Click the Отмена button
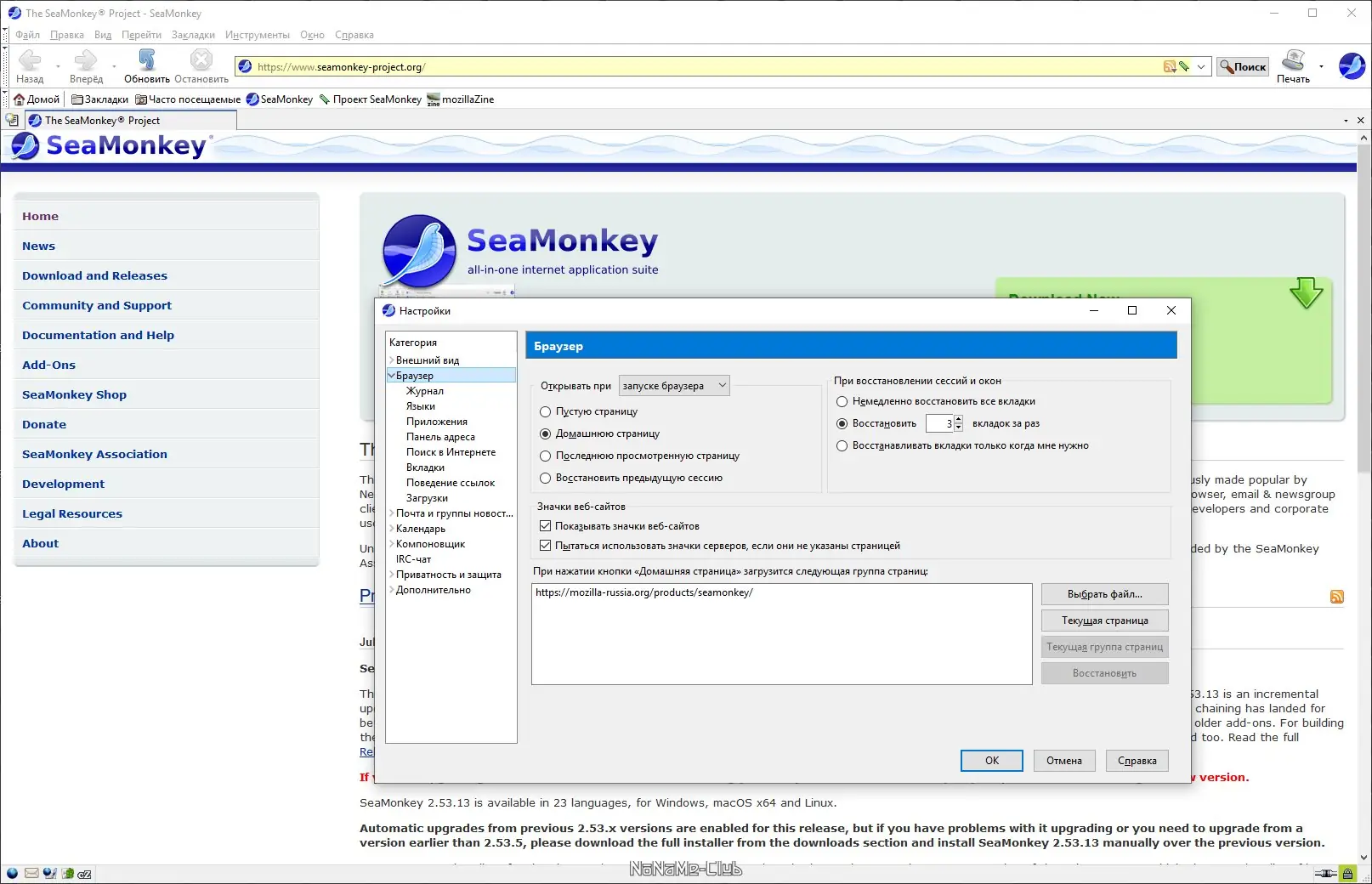The image size is (1372, 884). coord(1064,761)
